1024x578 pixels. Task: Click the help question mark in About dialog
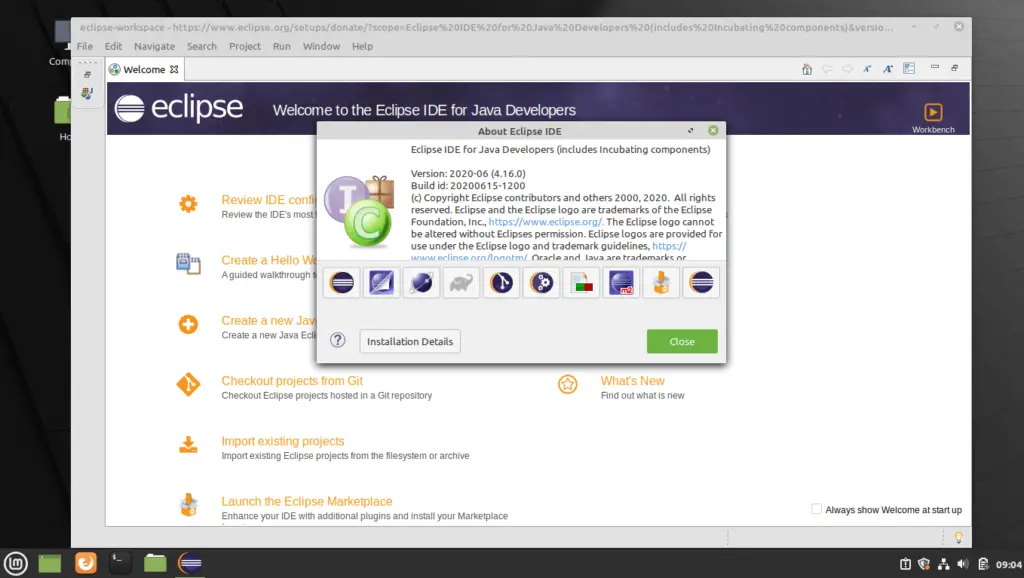pyautogui.click(x=337, y=340)
